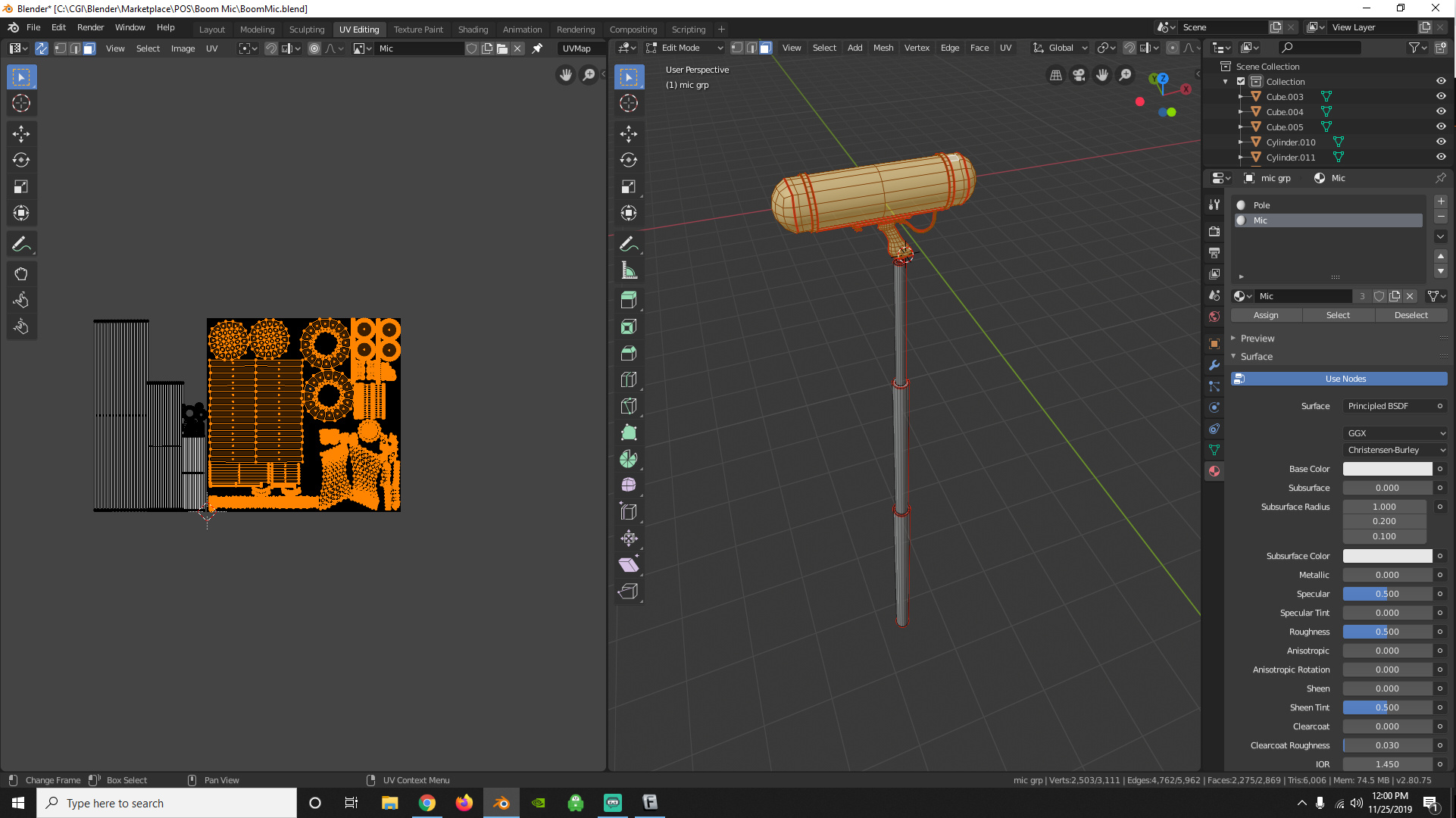Hide Cylinder.010 with its eye toggle
1456x818 pixels.
[x=1442, y=142]
